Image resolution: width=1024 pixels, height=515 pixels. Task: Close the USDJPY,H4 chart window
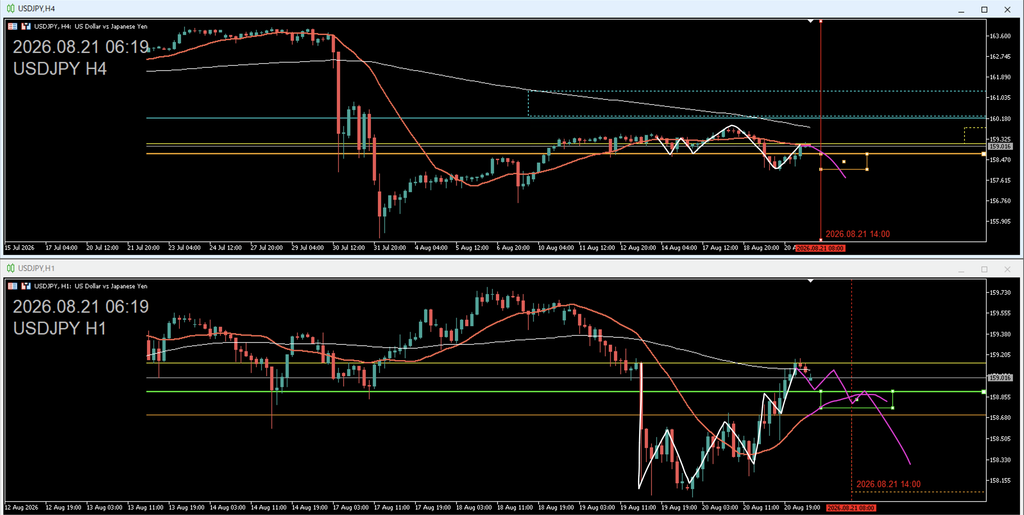(1008, 9)
